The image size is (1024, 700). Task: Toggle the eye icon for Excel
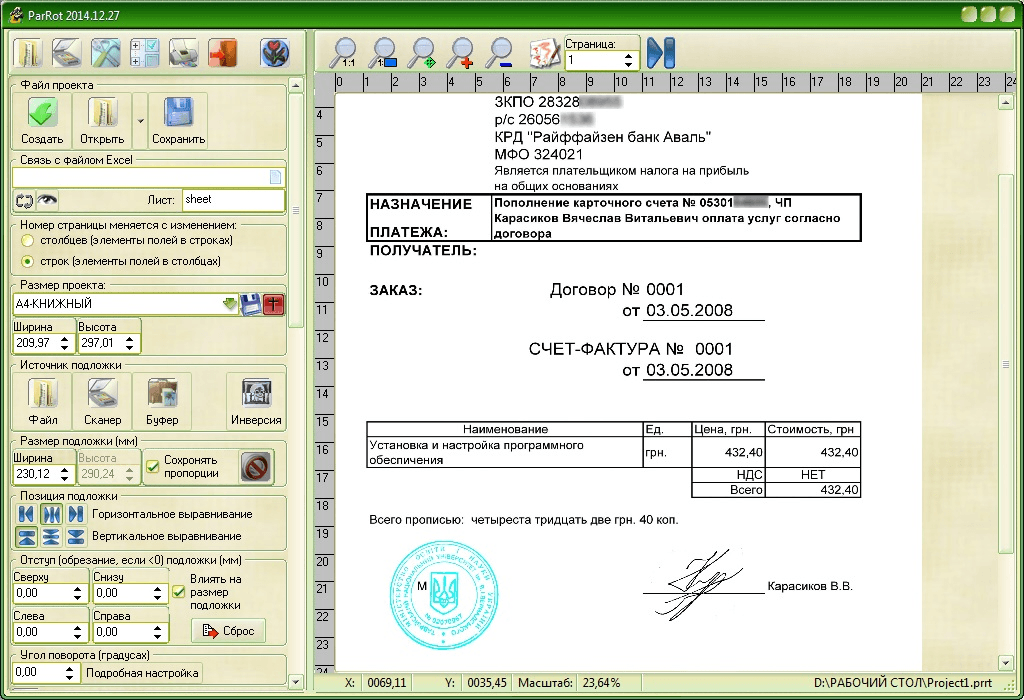click(46, 200)
